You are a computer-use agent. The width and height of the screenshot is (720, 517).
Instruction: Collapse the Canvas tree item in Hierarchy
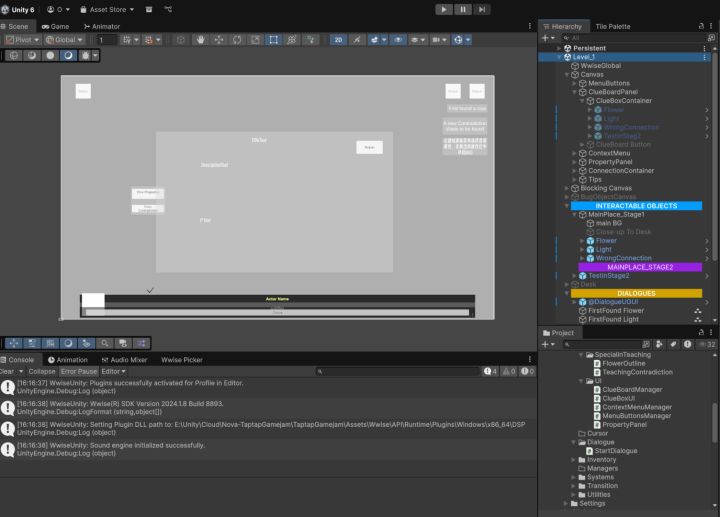(567, 74)
